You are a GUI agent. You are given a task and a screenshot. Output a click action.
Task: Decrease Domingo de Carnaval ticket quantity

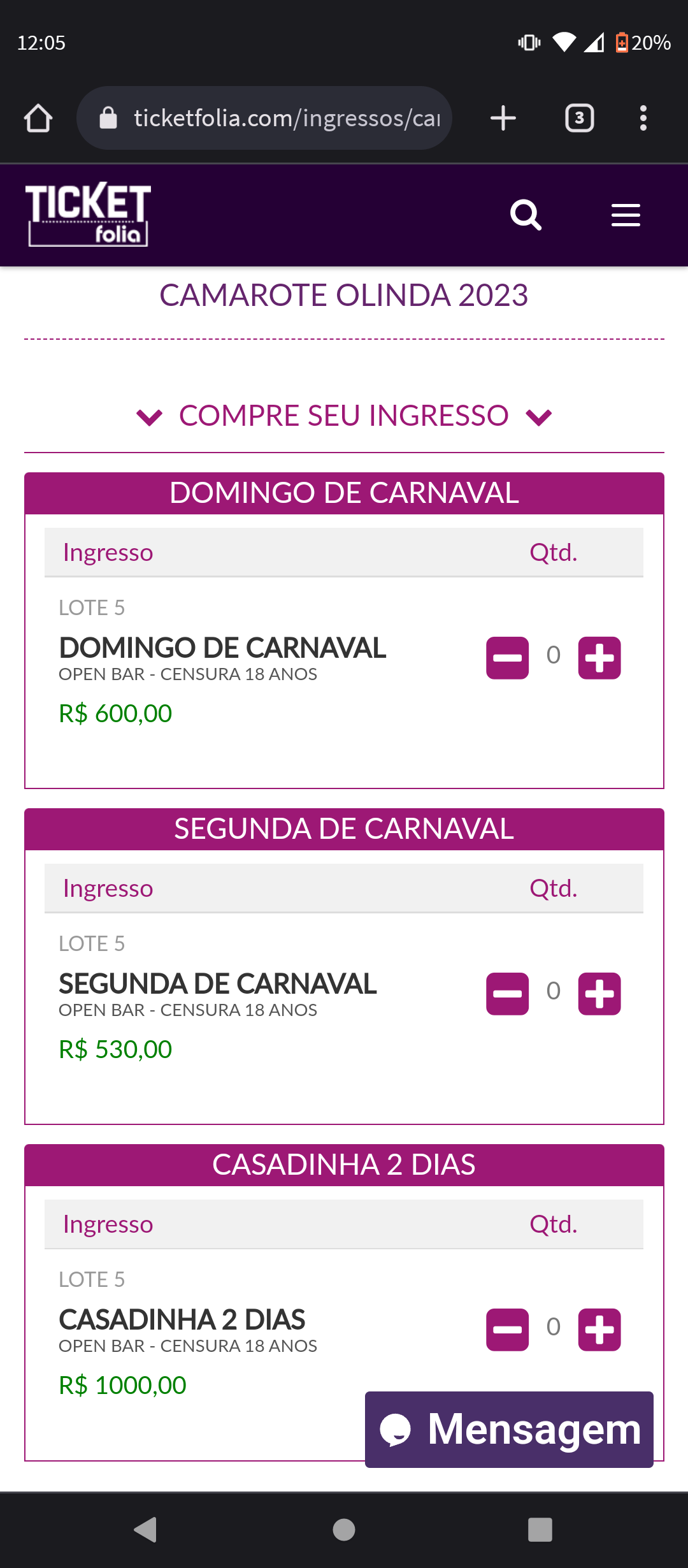point(508,658)
